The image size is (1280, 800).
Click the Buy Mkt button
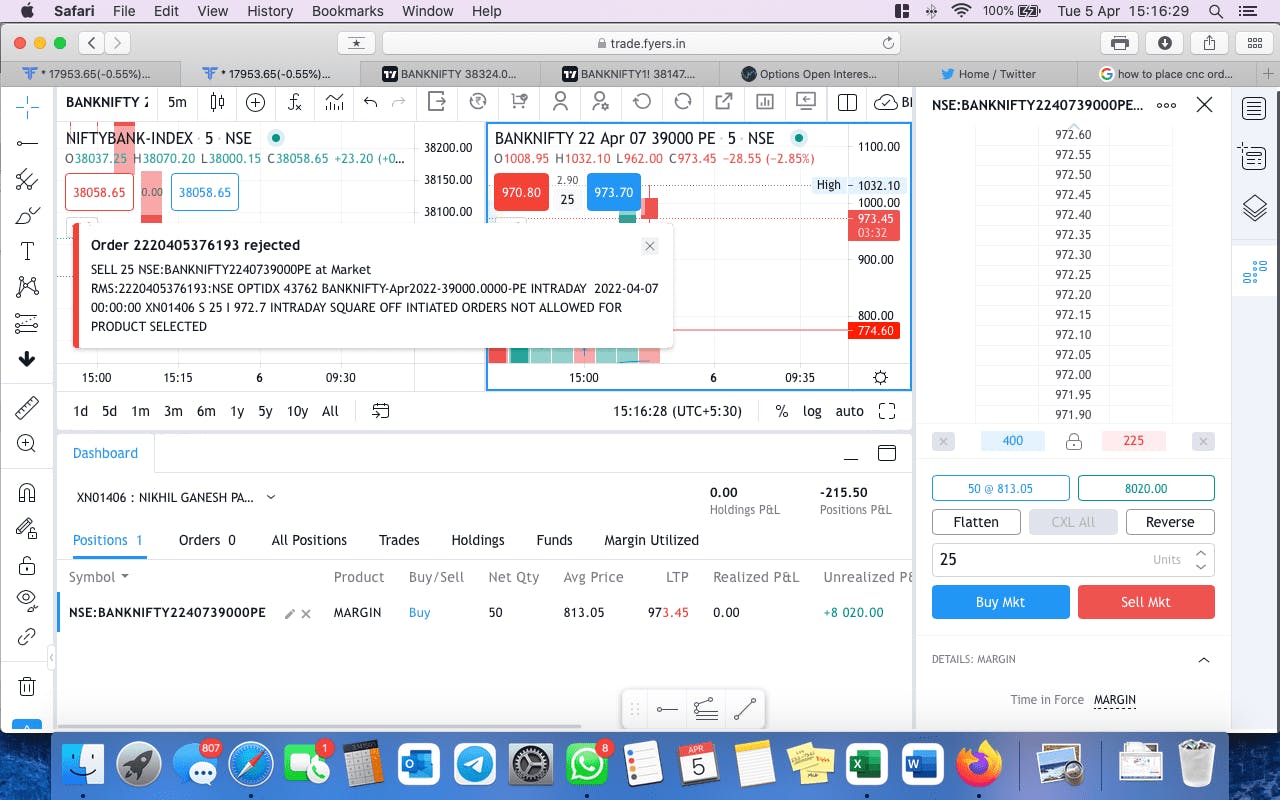coord(1001,602)
